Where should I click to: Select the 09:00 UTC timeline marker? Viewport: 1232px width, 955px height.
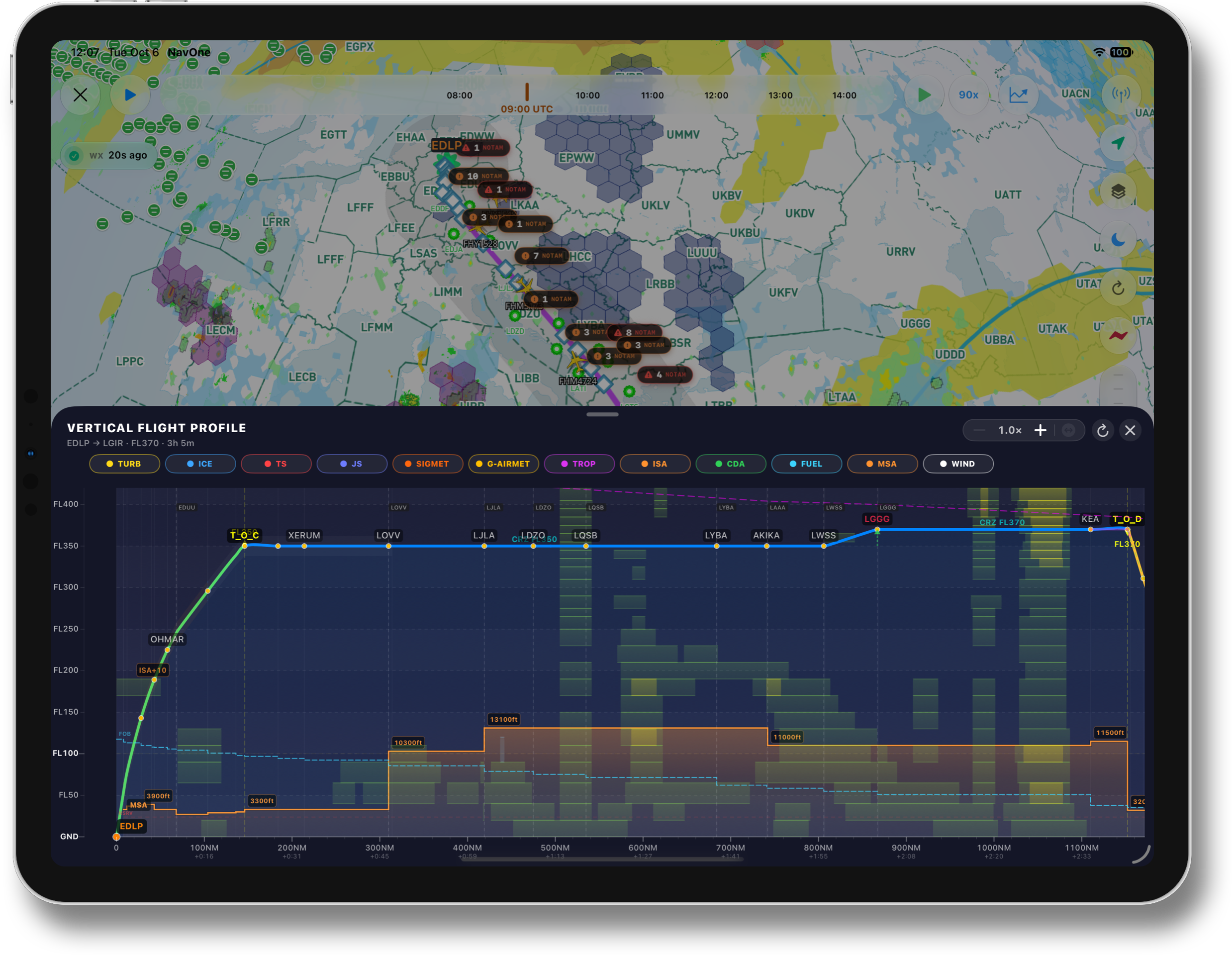pyautogui.click(x=526, y=109)
